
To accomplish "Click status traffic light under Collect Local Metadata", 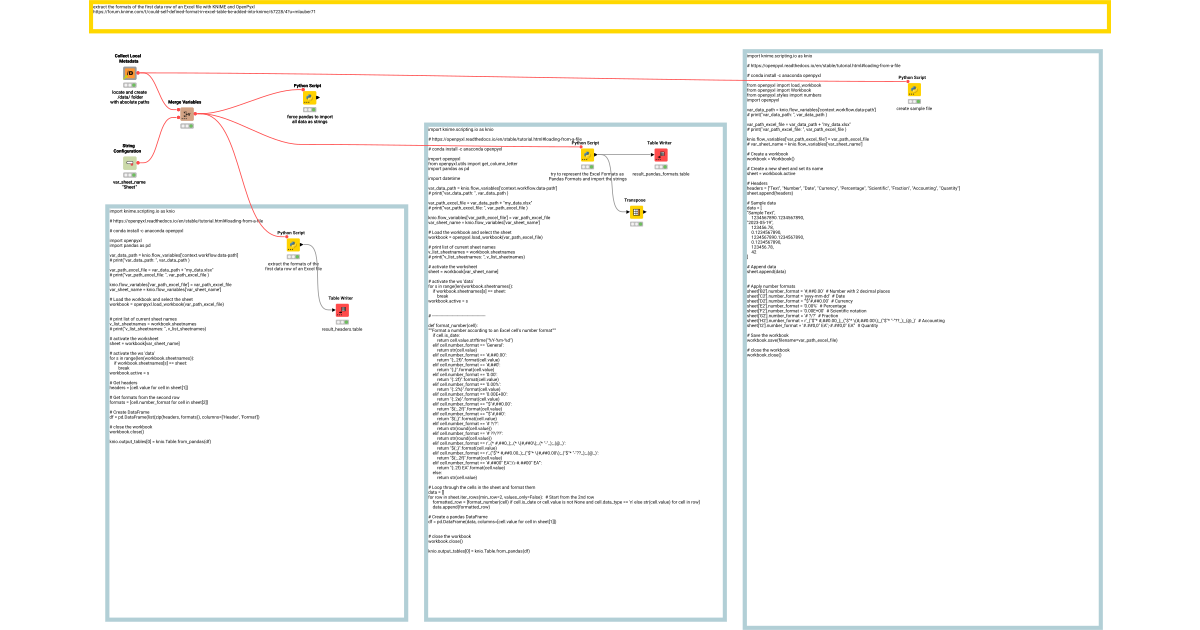I will coord(129,86).
